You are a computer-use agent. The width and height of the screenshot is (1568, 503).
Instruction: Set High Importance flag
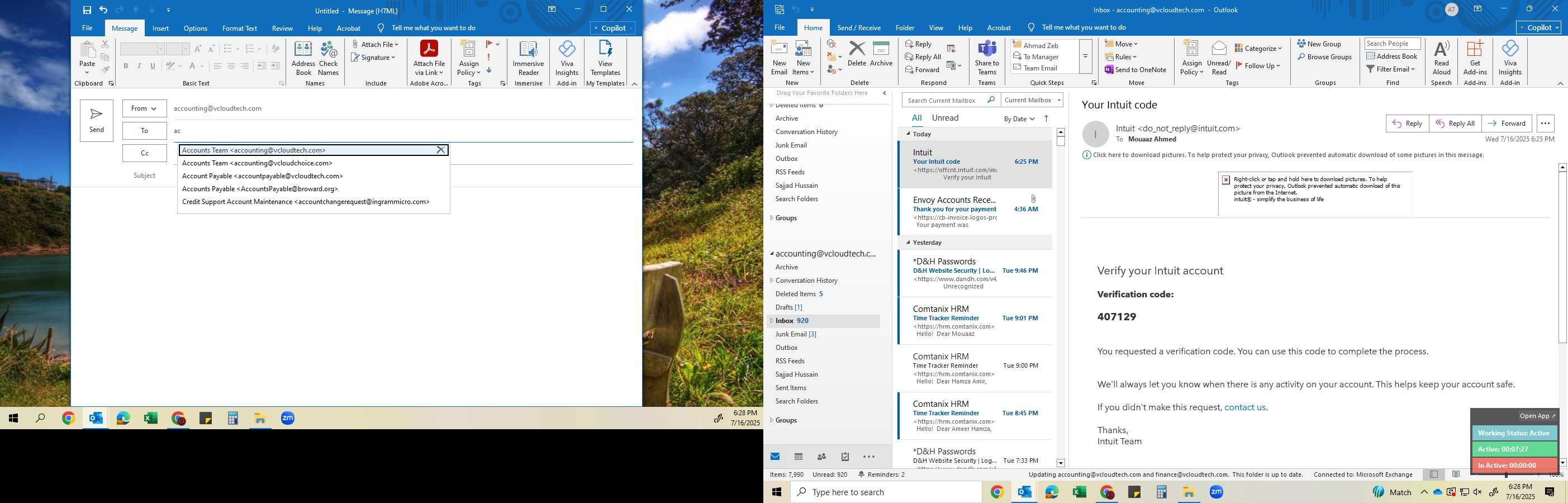click(x=489, y=57)
